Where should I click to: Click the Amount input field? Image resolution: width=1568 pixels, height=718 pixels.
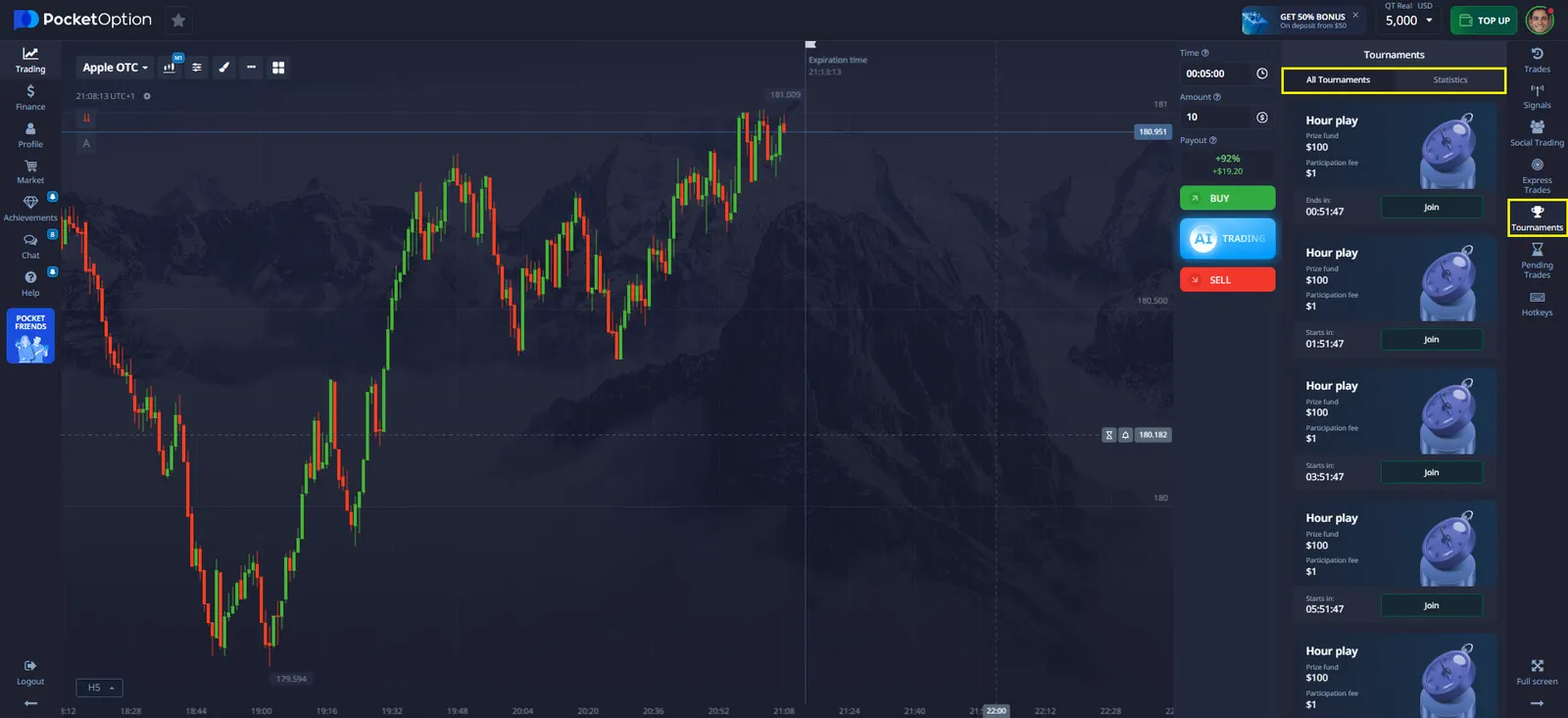(x=1217, y=118)
